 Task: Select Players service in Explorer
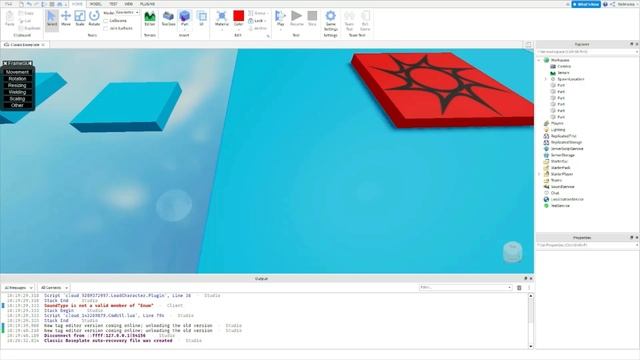pyautogui.click(x=557, y=123)
